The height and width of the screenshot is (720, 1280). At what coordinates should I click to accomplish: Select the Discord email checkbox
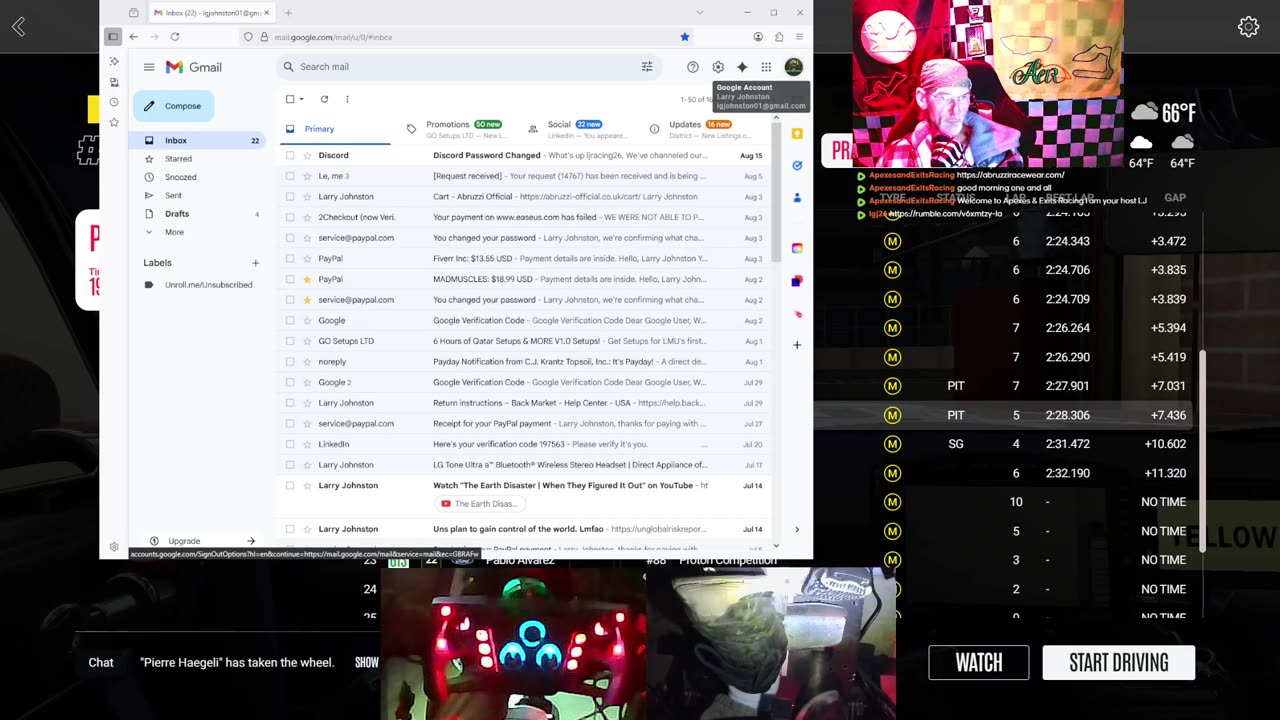pyautogui.click(x=290, y=156)
